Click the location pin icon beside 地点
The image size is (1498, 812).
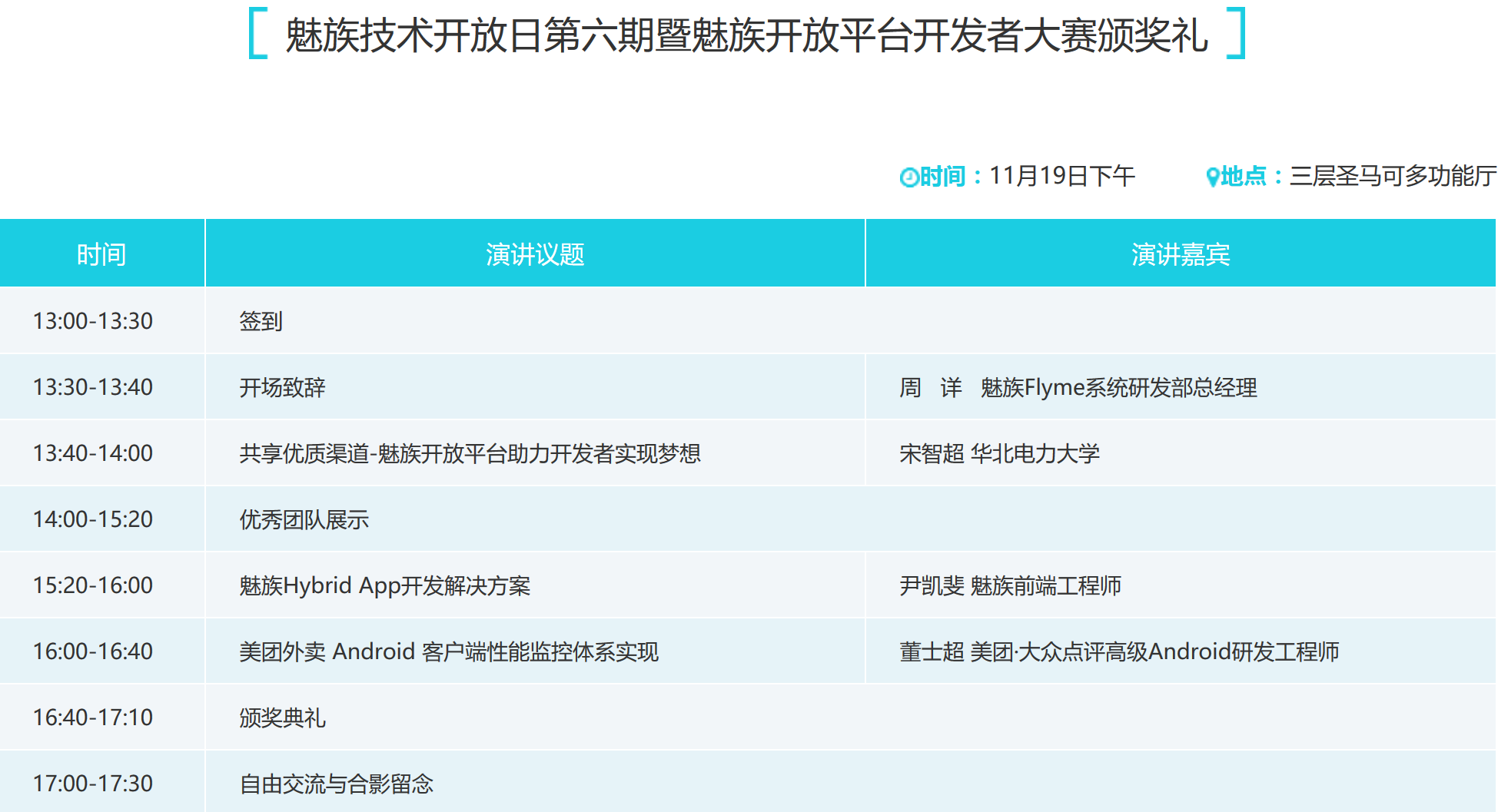pyautogui.click(x=1212, y=177)
